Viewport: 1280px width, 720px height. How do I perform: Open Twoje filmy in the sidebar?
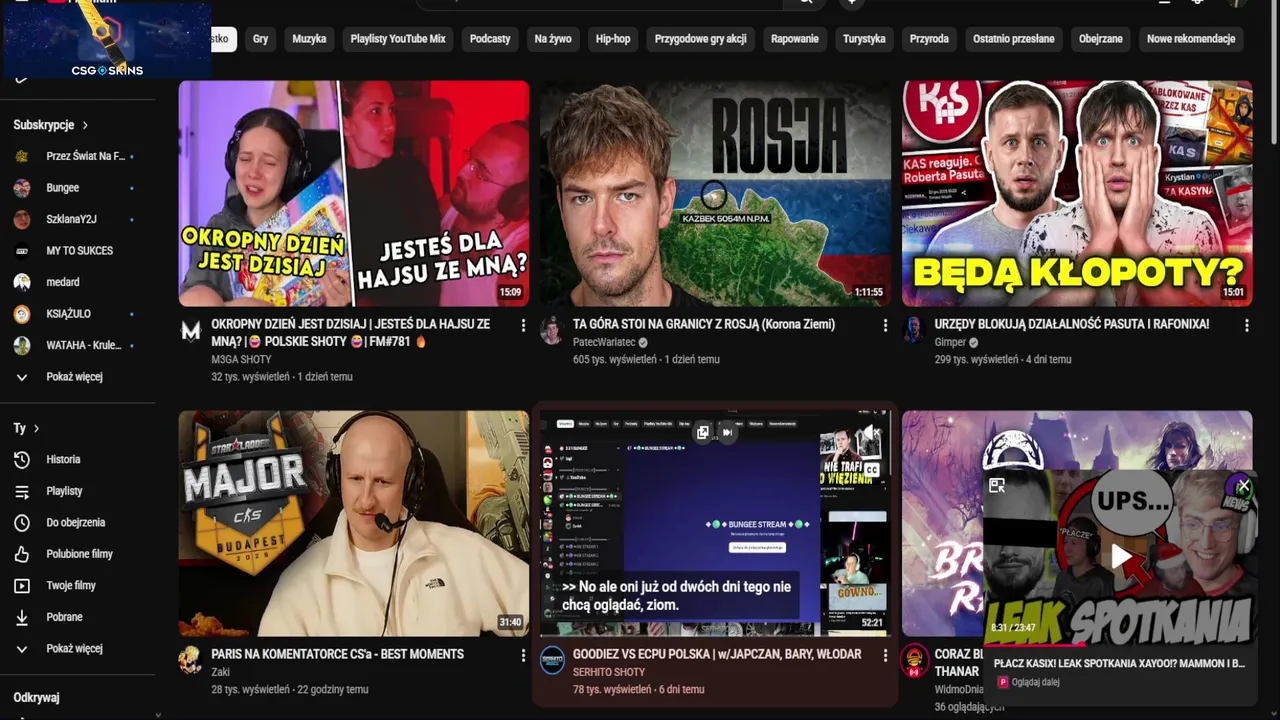tap(71, 585)
